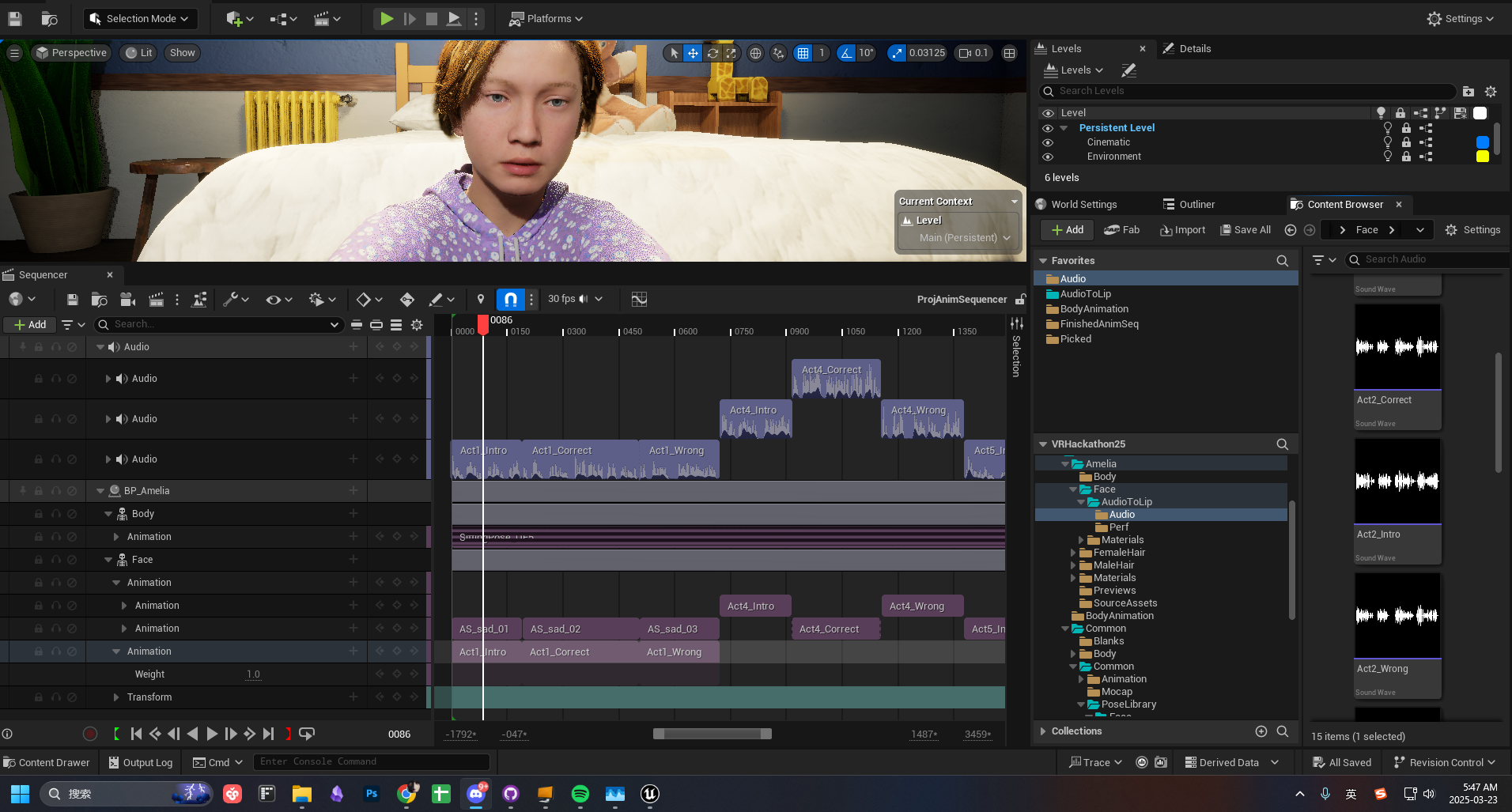Select the Act2_Intro sound wave thumbnail
Viewport: 1512px width, 812px height.
[1397, 482]
